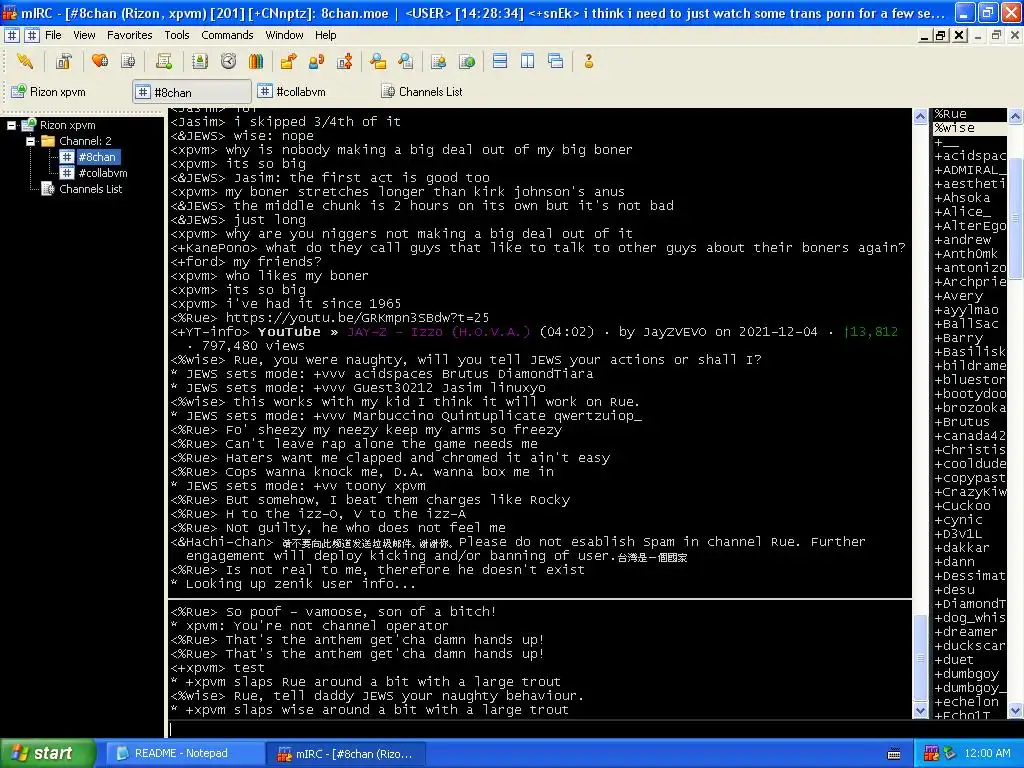Open Channels list toolbar icon
1024x768 pixels.
coord(128,61)
